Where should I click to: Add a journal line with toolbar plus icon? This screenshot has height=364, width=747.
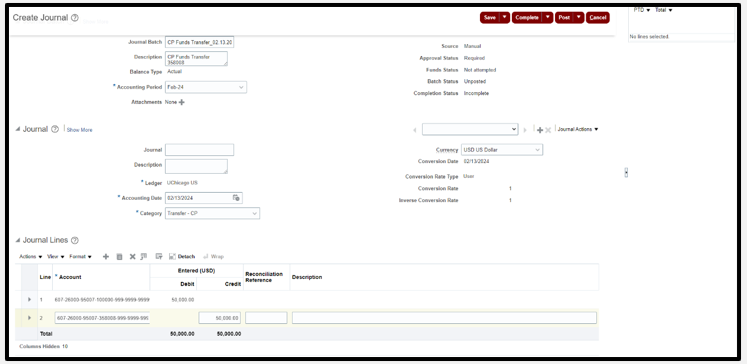click(106, 256)
